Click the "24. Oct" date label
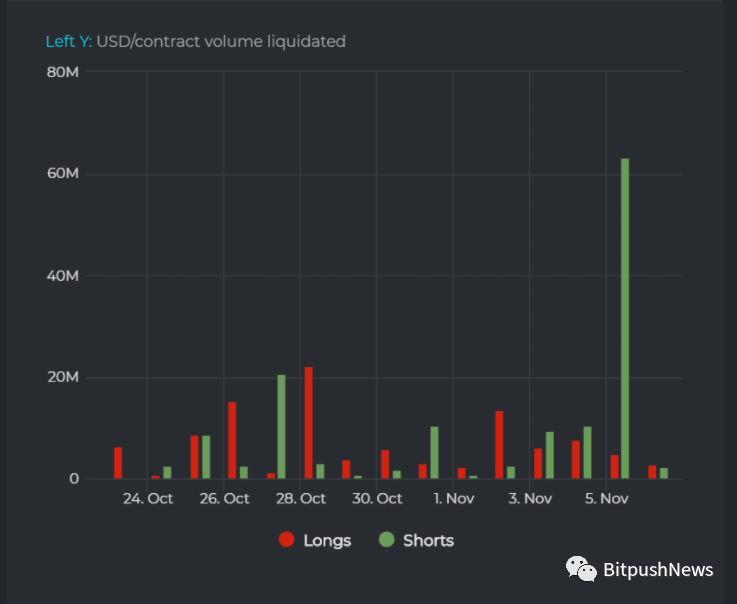Screen dimensions: 737x604 (148, 498)
